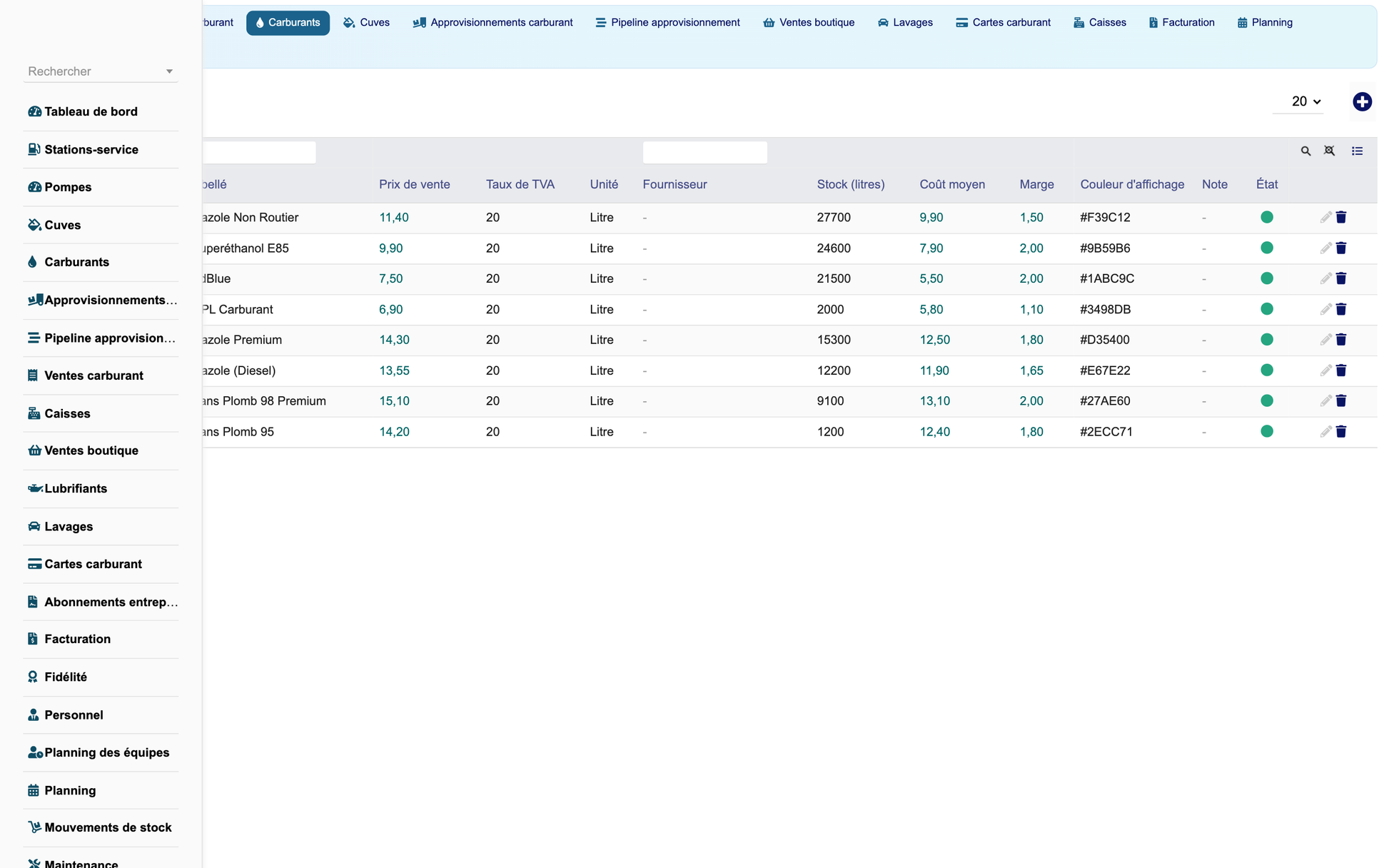Edit the Gazole (Diesel) row
1389x868 pixels.
click(x=1325, y=370)
